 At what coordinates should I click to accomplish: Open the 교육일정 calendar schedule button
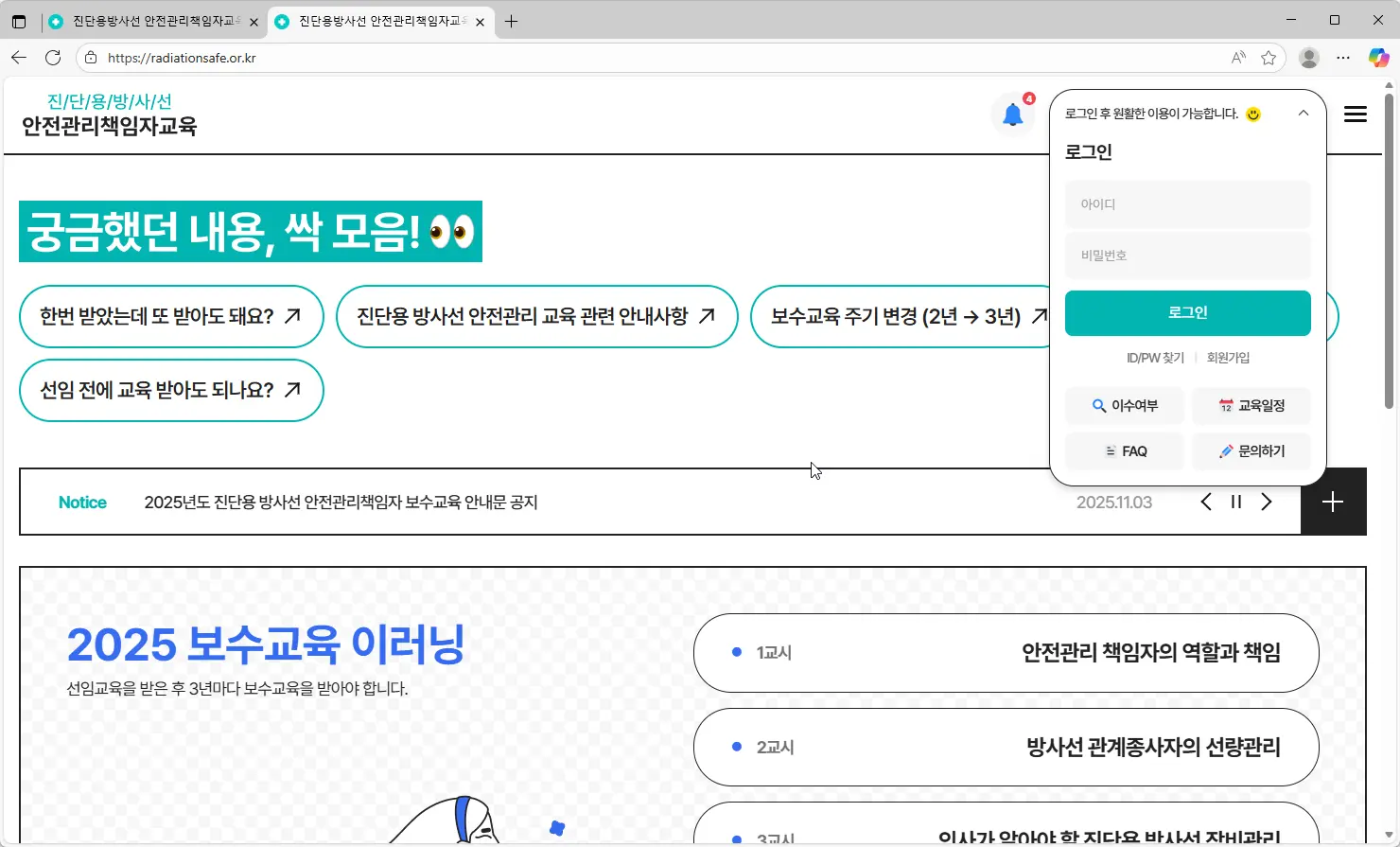[x=1252, y=405]
